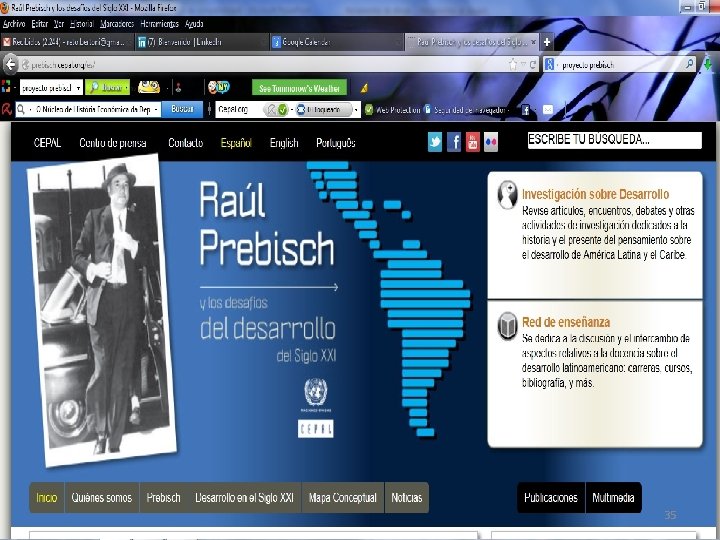Open the Noticias page
The image size is (720, 540).
click(x=407, y=498)
